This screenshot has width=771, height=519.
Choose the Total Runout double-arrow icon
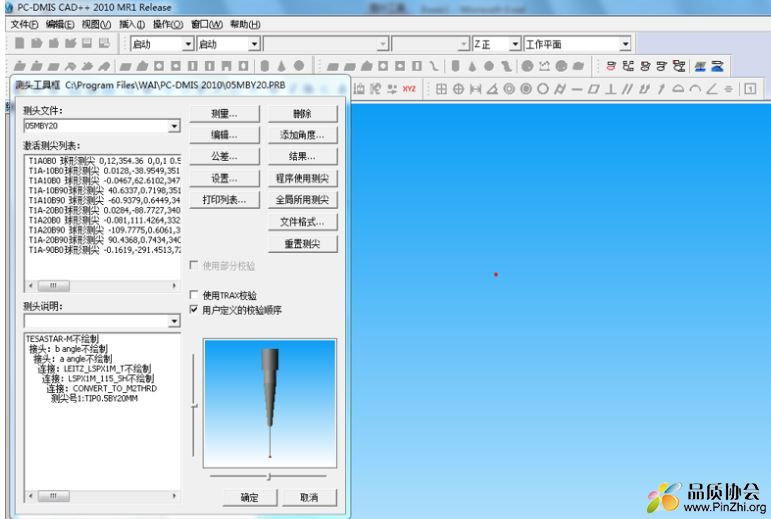(644, 89)
